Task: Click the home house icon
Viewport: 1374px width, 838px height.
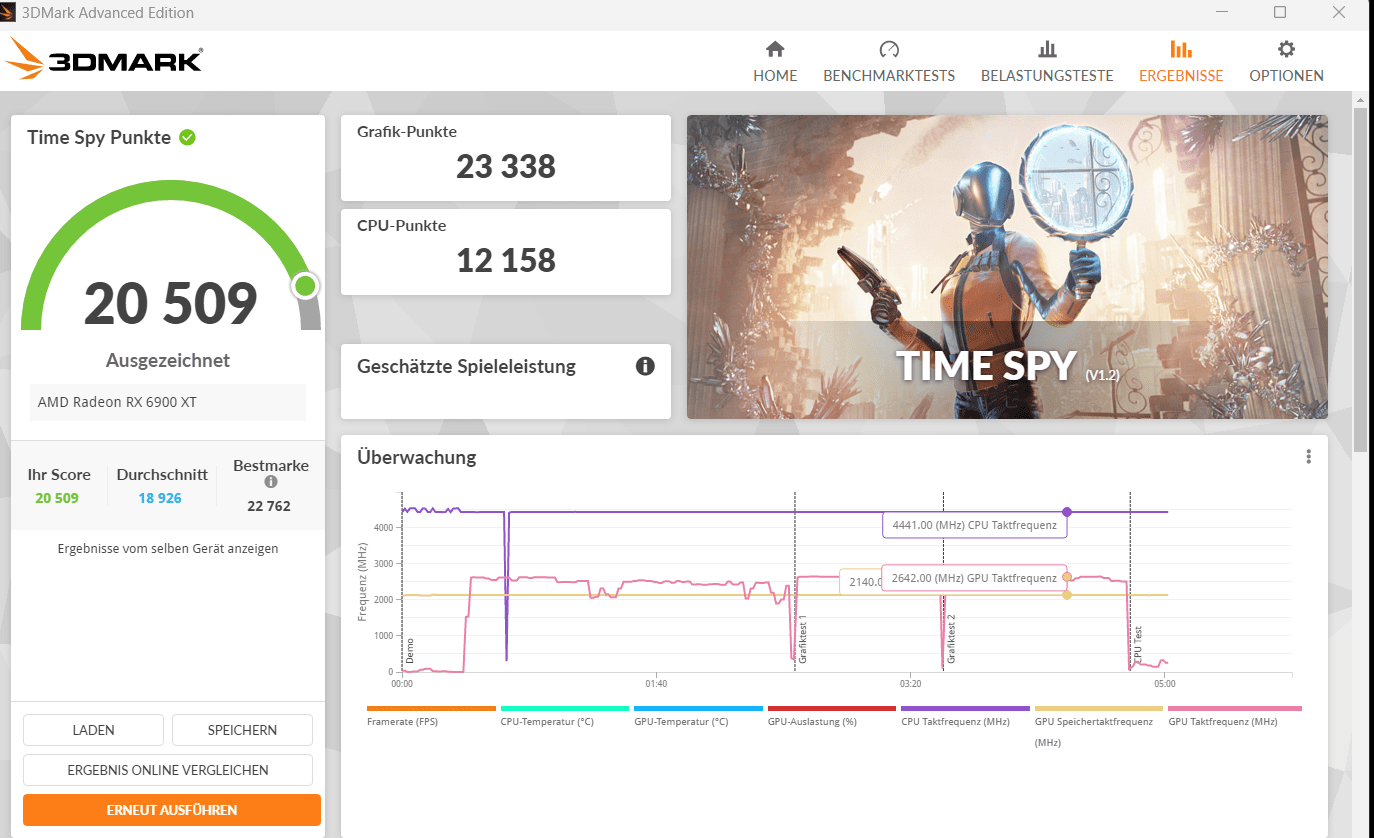Action: tap(775, 49)
